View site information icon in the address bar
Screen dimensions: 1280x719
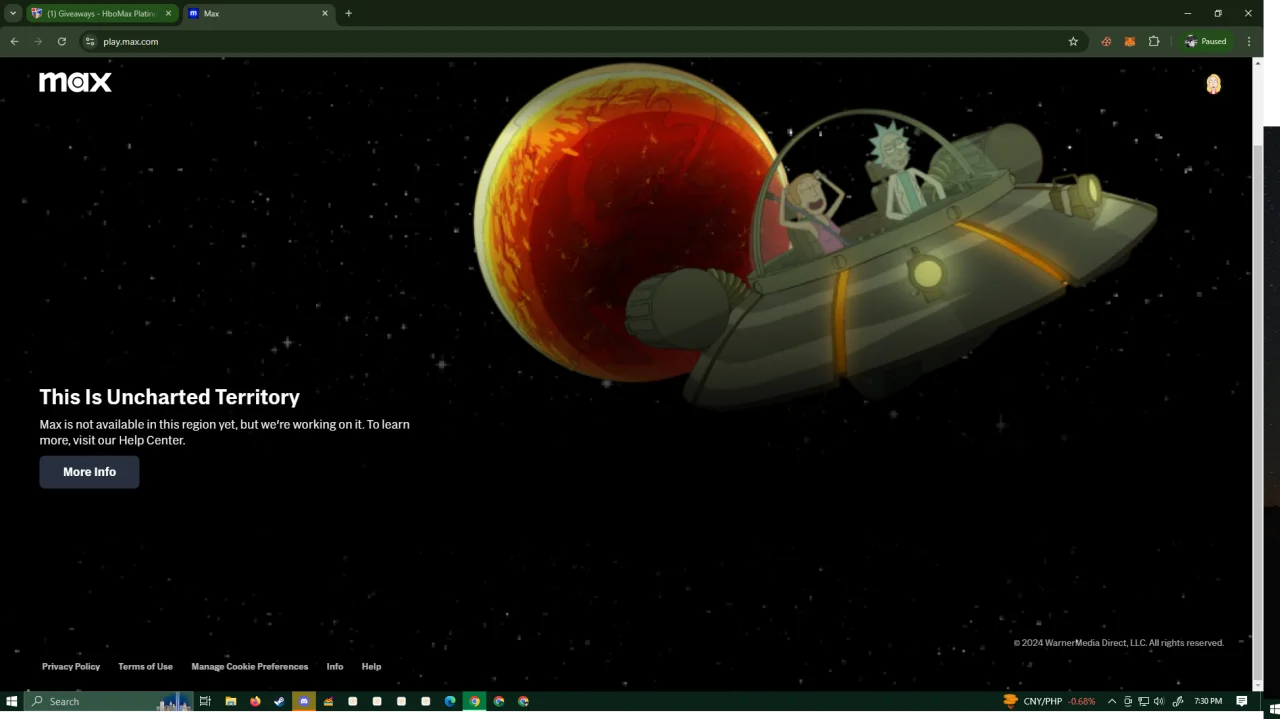(90, 42)
